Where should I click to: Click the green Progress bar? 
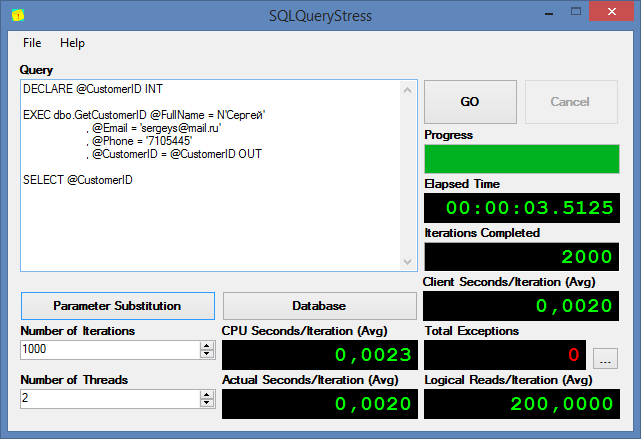click(x=522, y=159)
